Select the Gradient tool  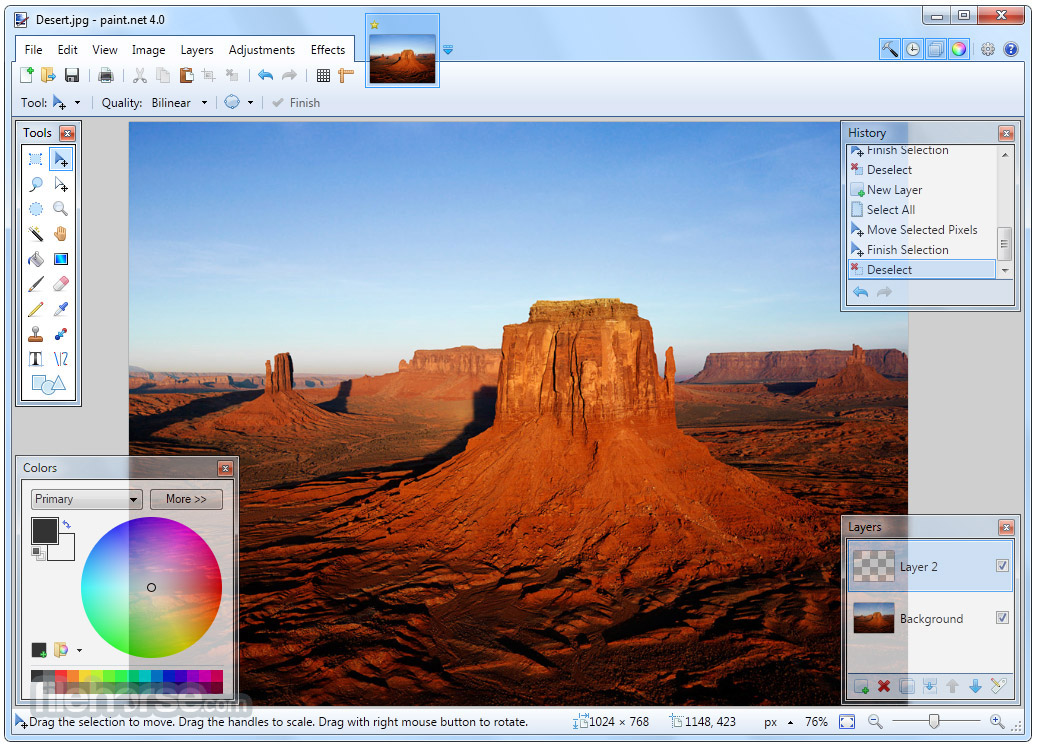click(60, 259)
